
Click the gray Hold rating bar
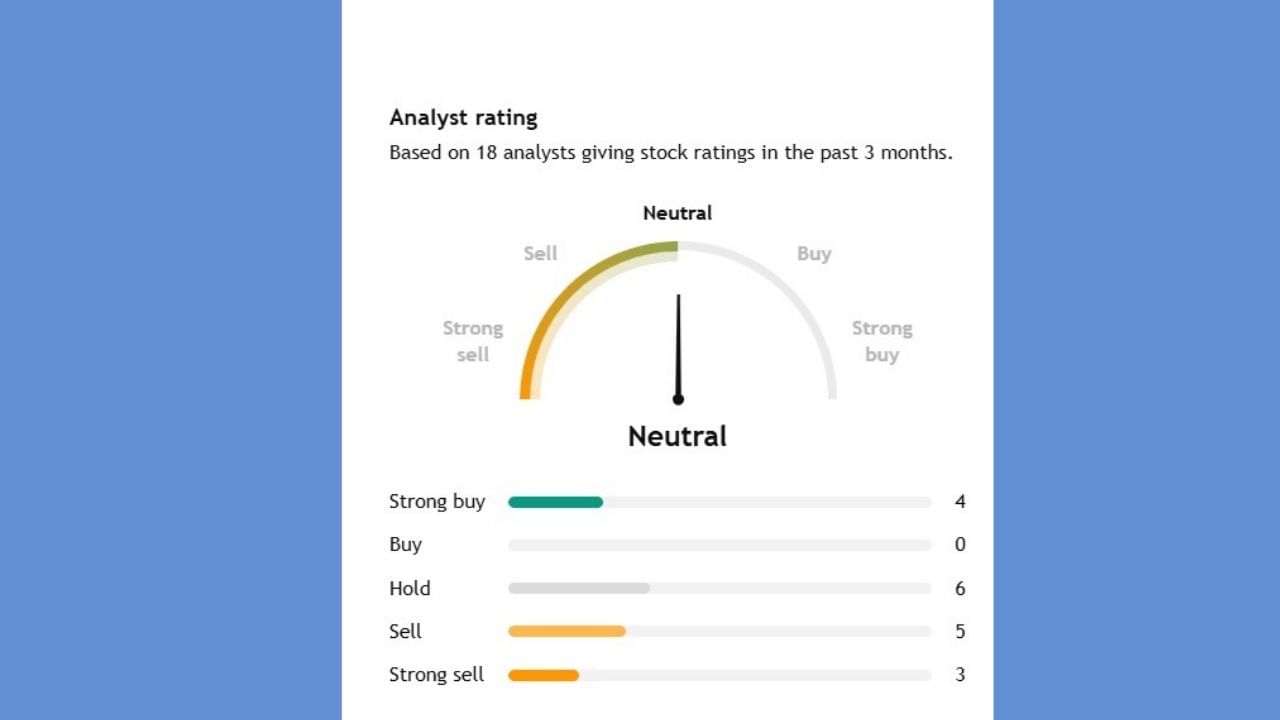[x=578, y=588]
